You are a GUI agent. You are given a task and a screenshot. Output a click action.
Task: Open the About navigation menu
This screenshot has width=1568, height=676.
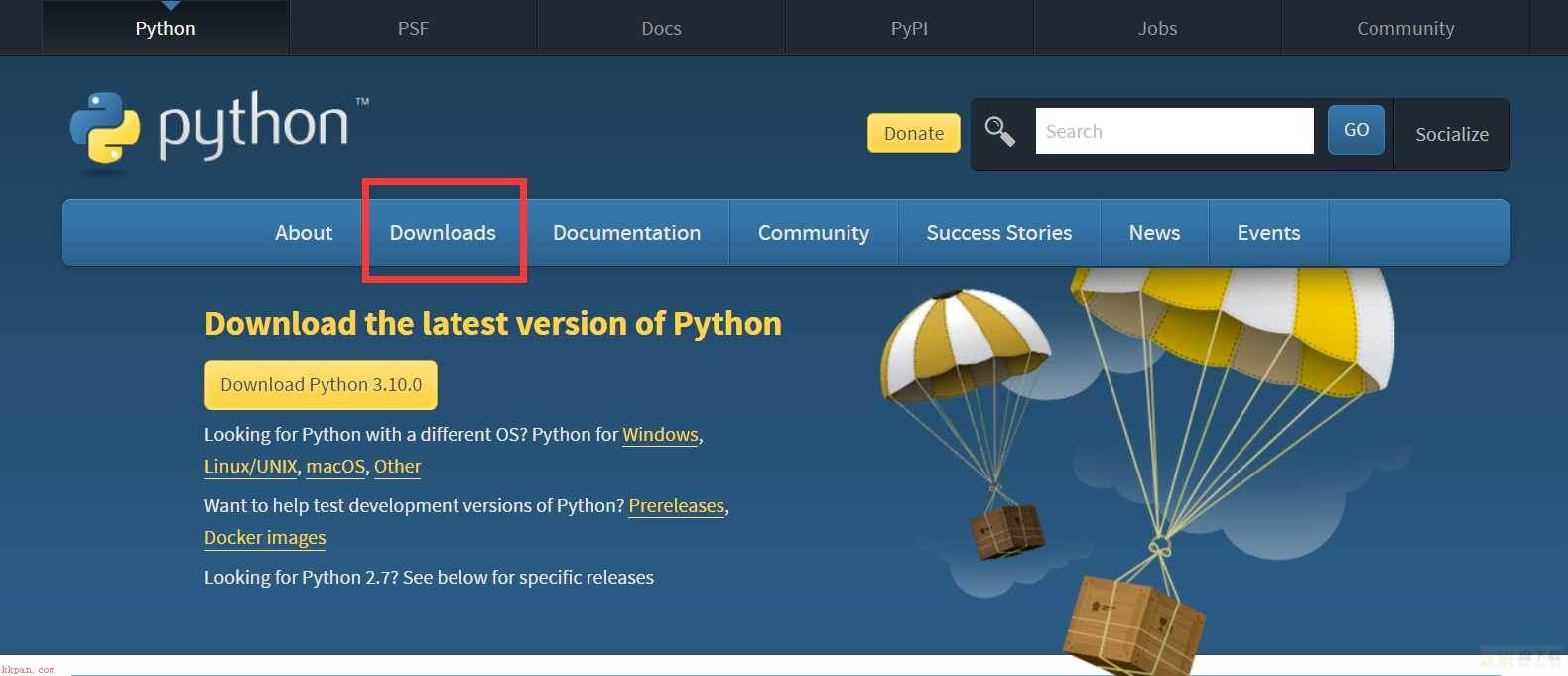tap(304, 232)
